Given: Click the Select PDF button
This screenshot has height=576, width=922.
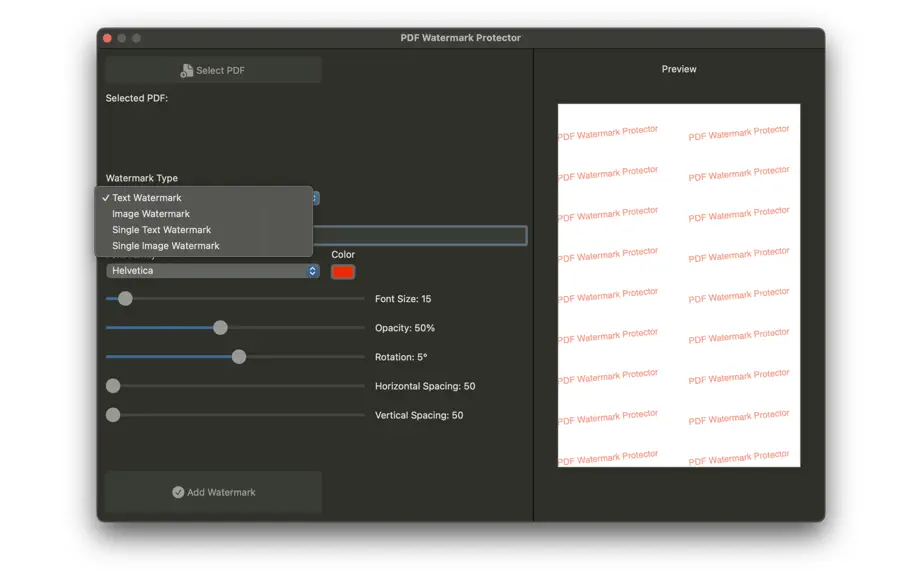Looking at the screenshot, I should [x=213, y=70].
